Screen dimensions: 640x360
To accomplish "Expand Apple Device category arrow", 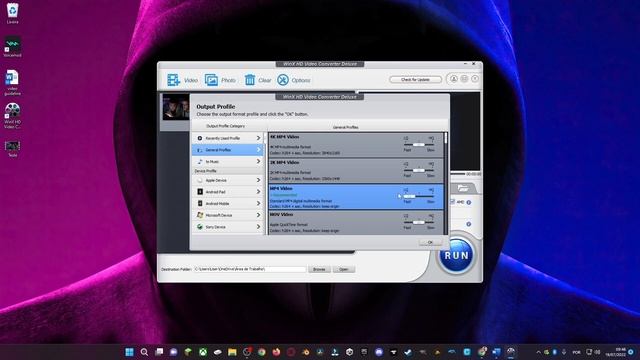I will [258, 180].
